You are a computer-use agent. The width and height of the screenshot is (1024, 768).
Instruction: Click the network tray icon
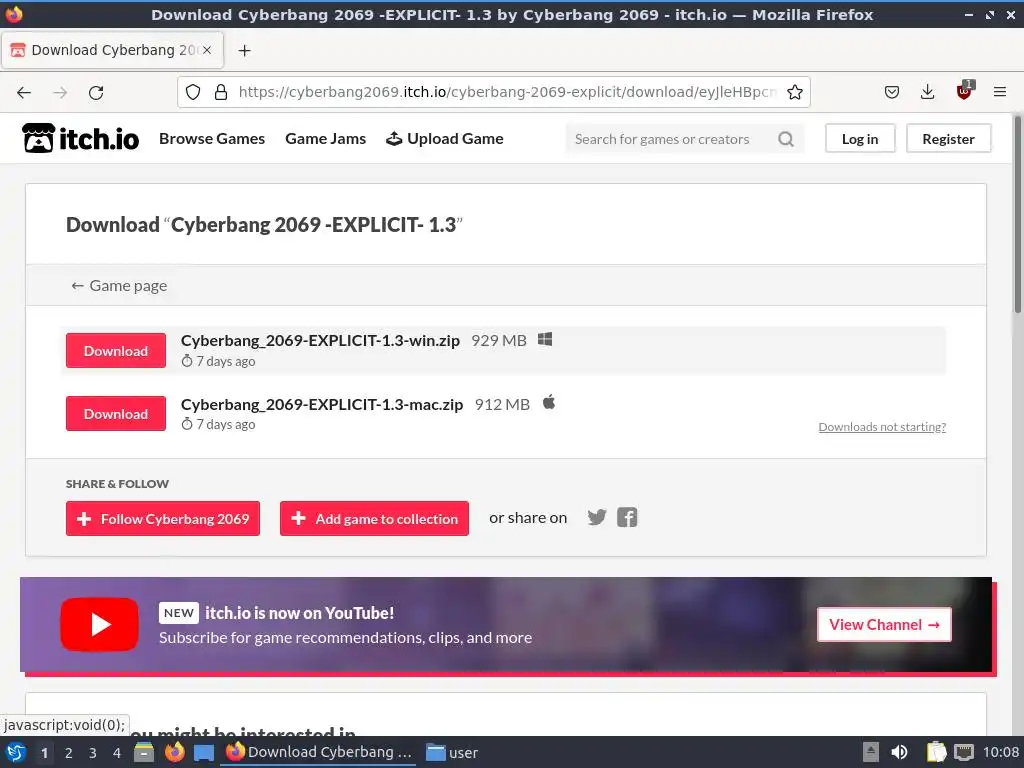pyautogui.click(x=964, y=752)
